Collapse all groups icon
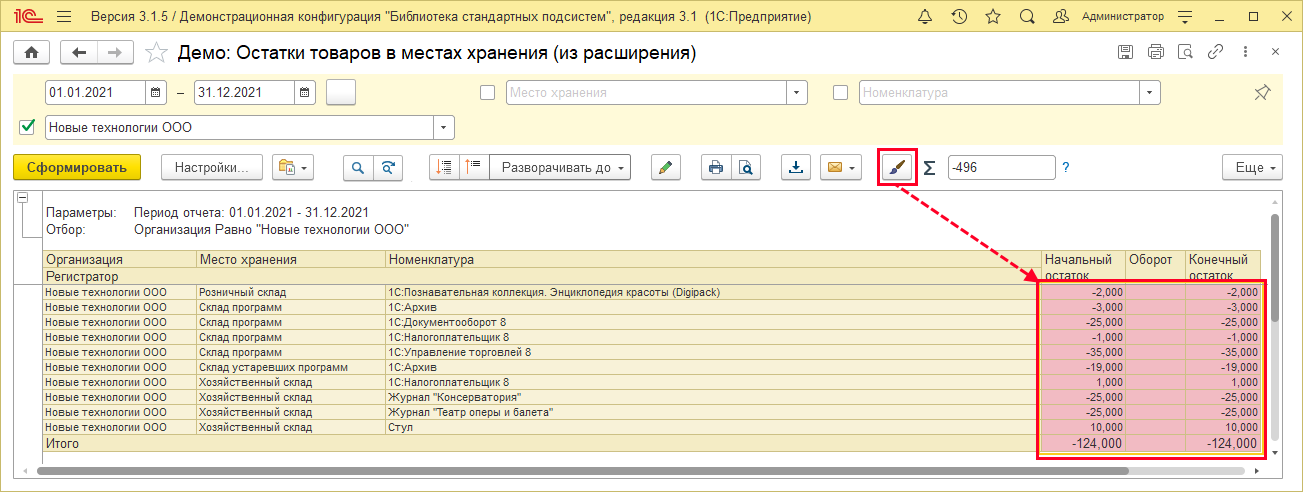The height and width of the screenshot is (492, 1303). click(x=444, y=167)
